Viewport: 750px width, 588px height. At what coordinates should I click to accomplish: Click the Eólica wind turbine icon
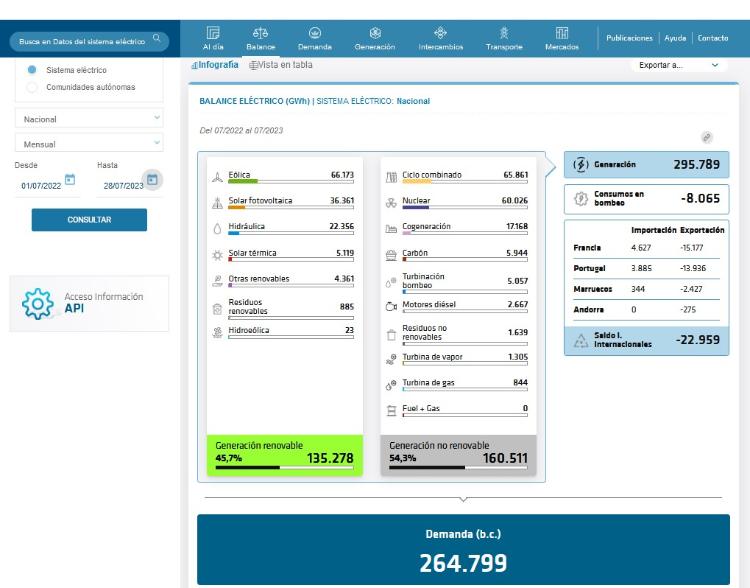tap(217, 178)
